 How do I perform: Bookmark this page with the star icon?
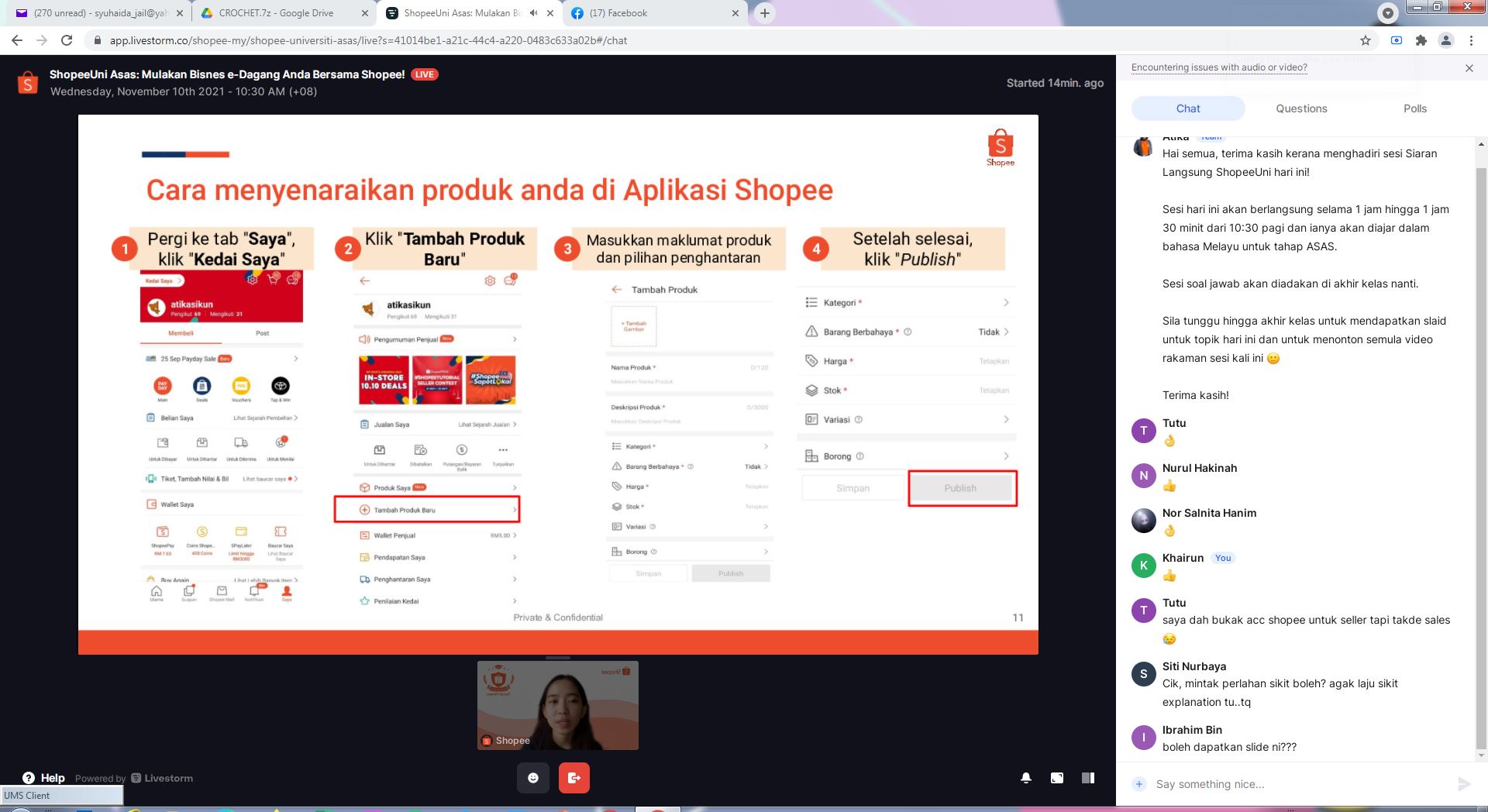1366,40
